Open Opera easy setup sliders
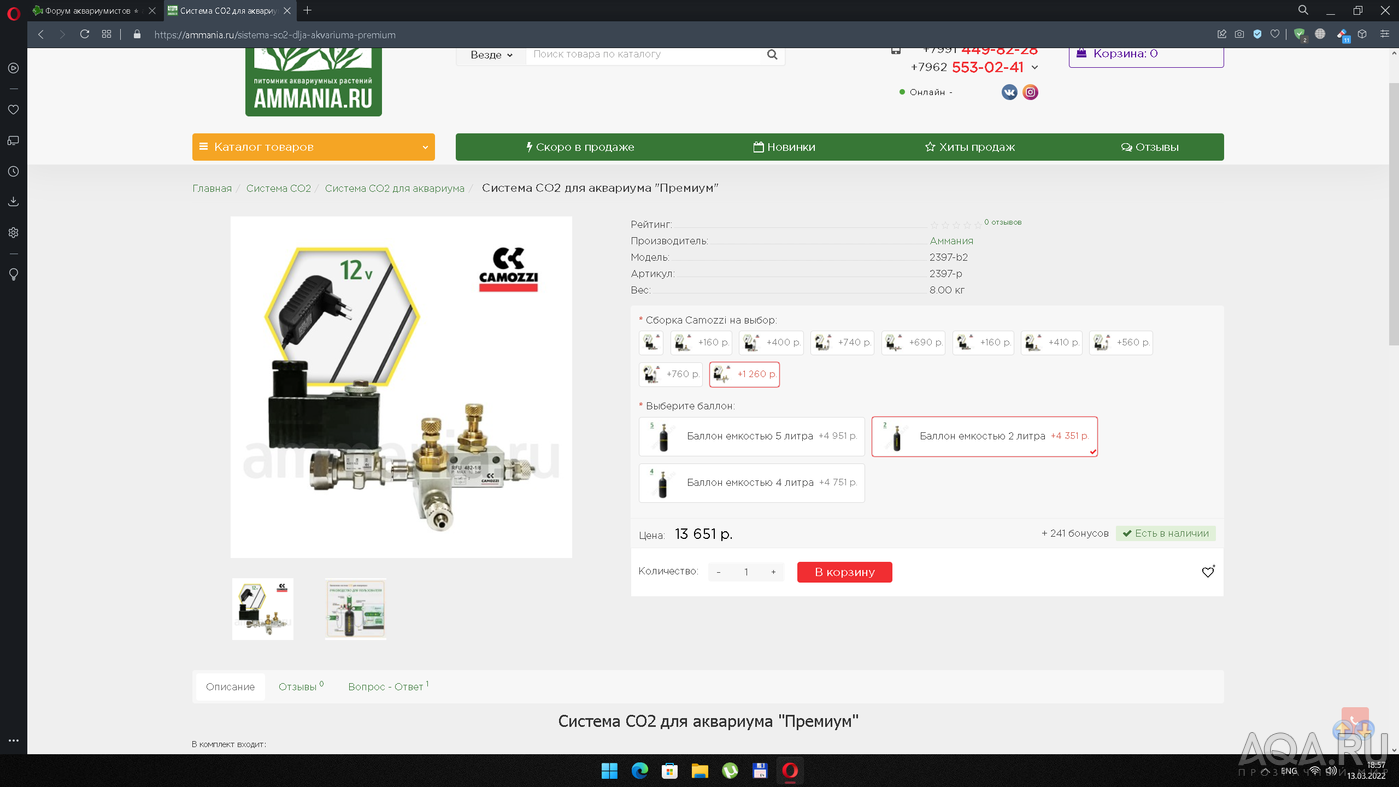Viewport: 1399px width, 787px height. pyautogui.click(x=1385, y=34)
